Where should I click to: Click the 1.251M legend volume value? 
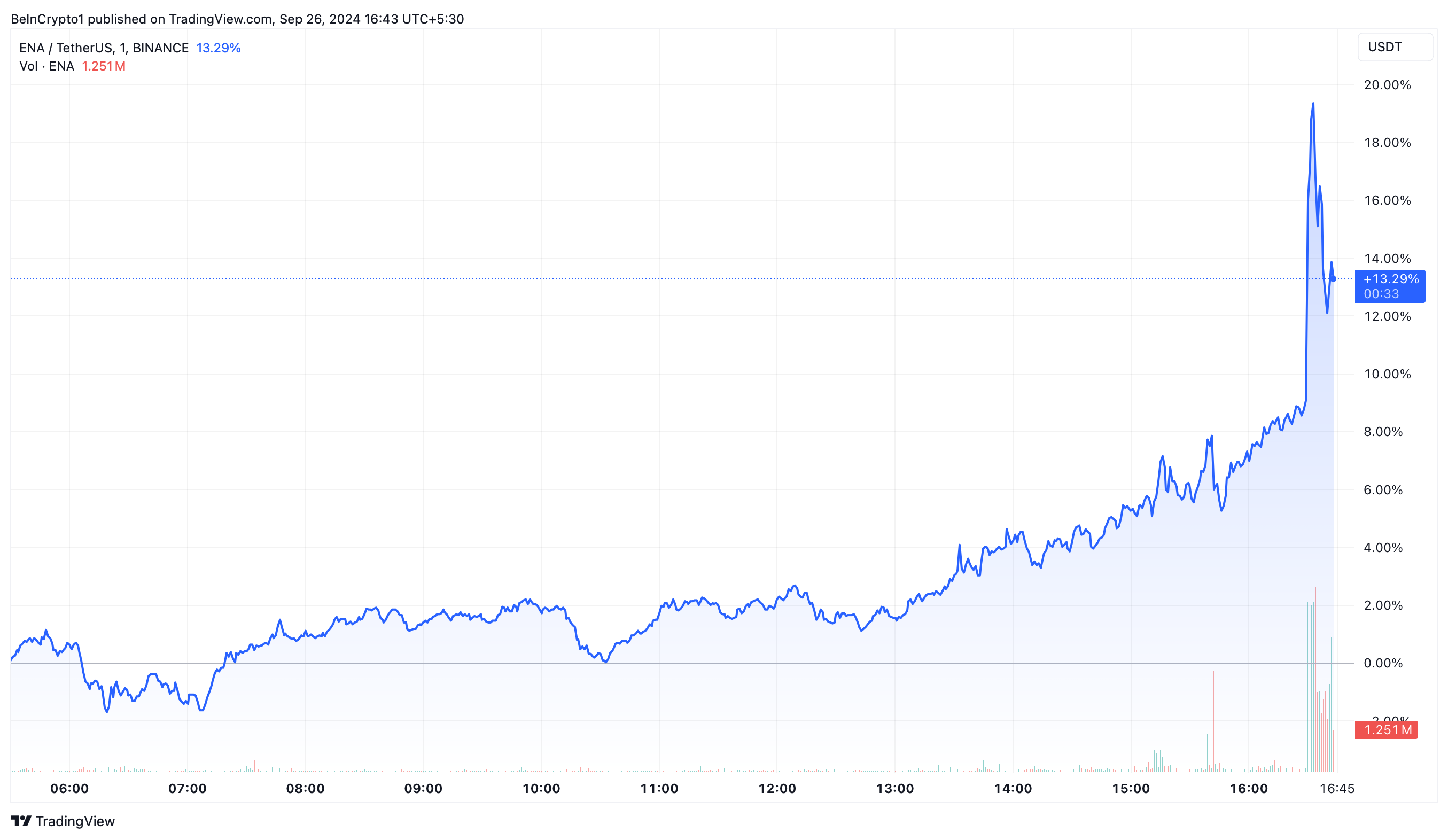(x=104, y=66)
